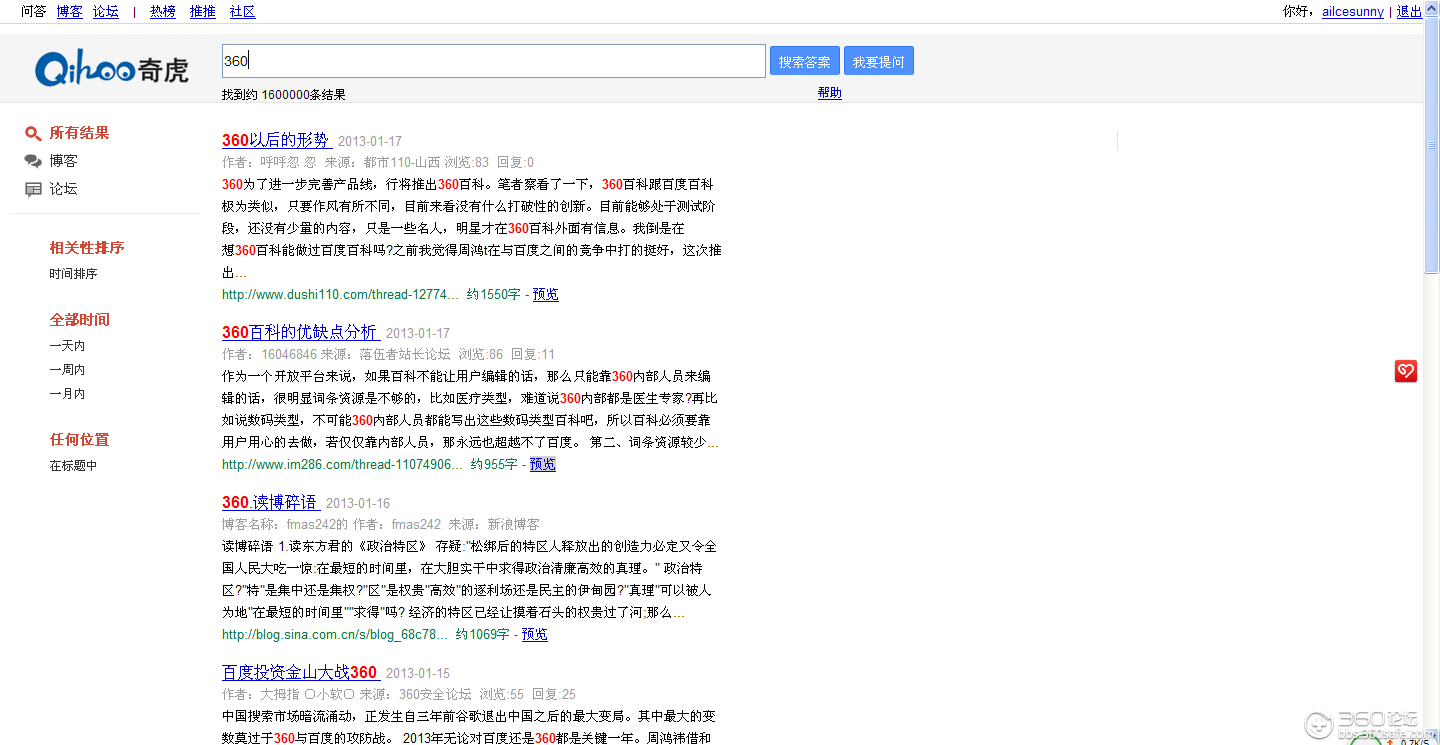Select 相关性排序 sorting option
The height and width of the screenshot is (745, 1440).
click(x=87, y=248)
